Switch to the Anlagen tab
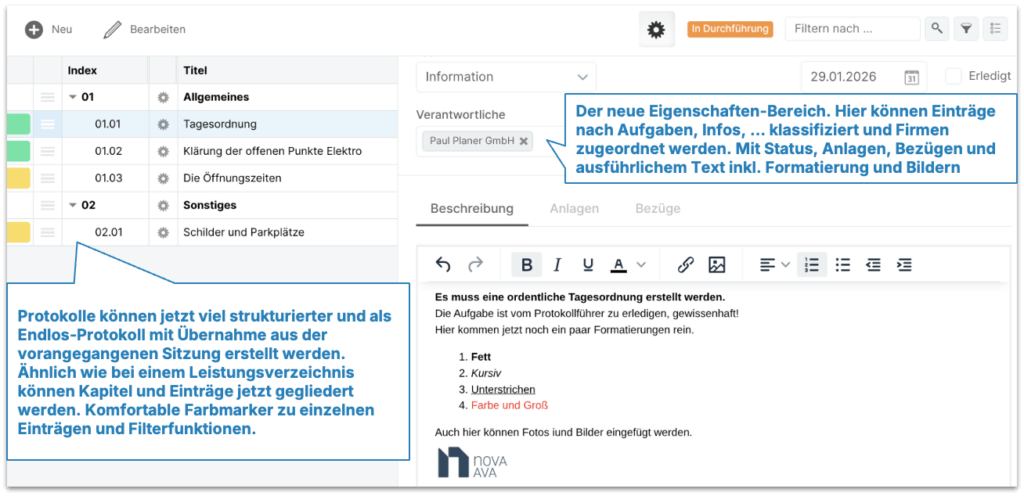 pos(574,209)
